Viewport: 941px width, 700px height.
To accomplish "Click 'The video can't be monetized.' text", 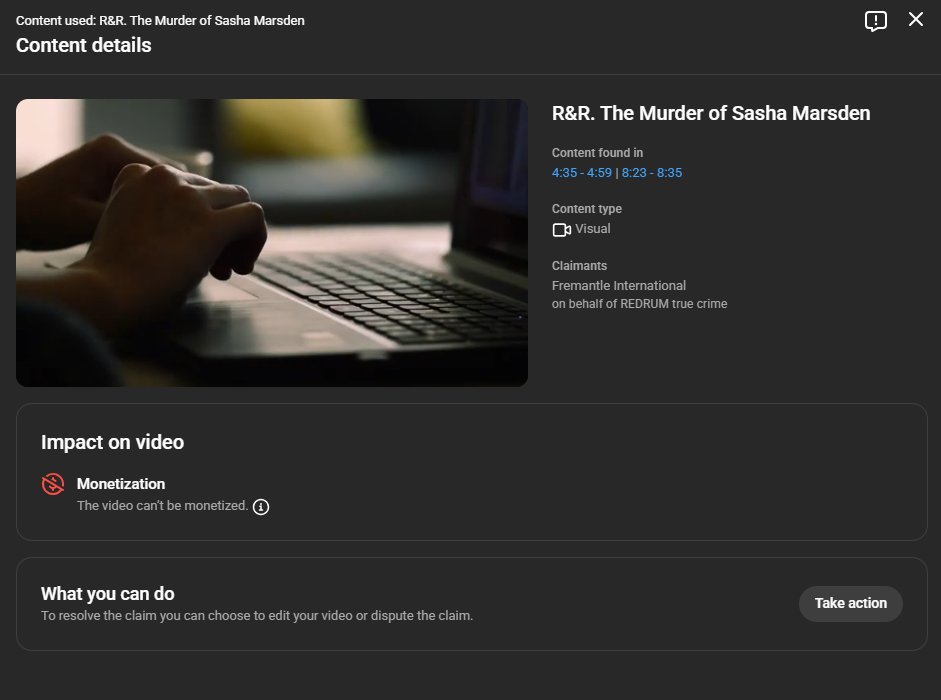I will tap(162, 505).
